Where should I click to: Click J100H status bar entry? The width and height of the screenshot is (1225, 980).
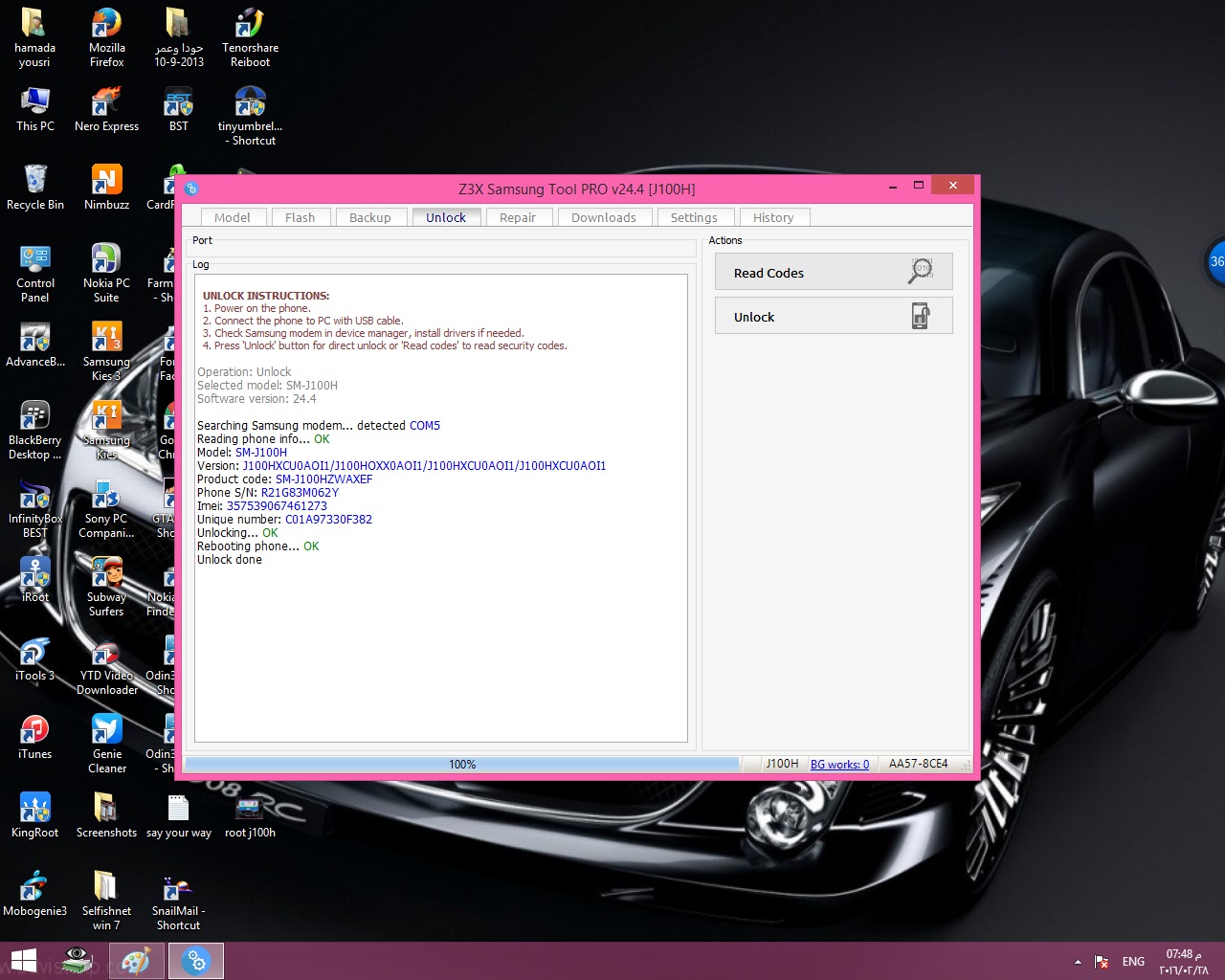pyautogui.click(x=782, y=764)
